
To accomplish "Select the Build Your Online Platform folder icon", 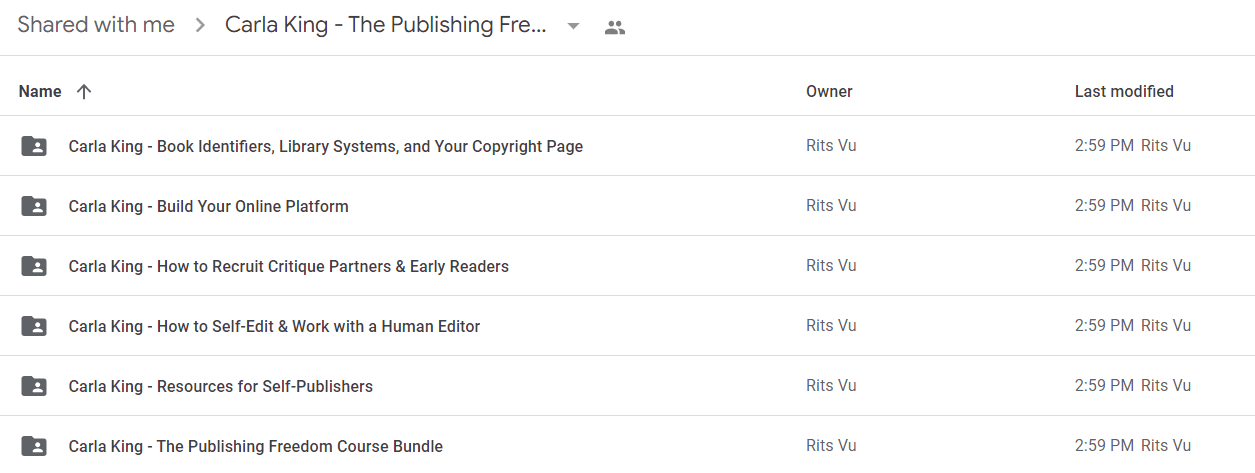I will [x=34, y=206].
